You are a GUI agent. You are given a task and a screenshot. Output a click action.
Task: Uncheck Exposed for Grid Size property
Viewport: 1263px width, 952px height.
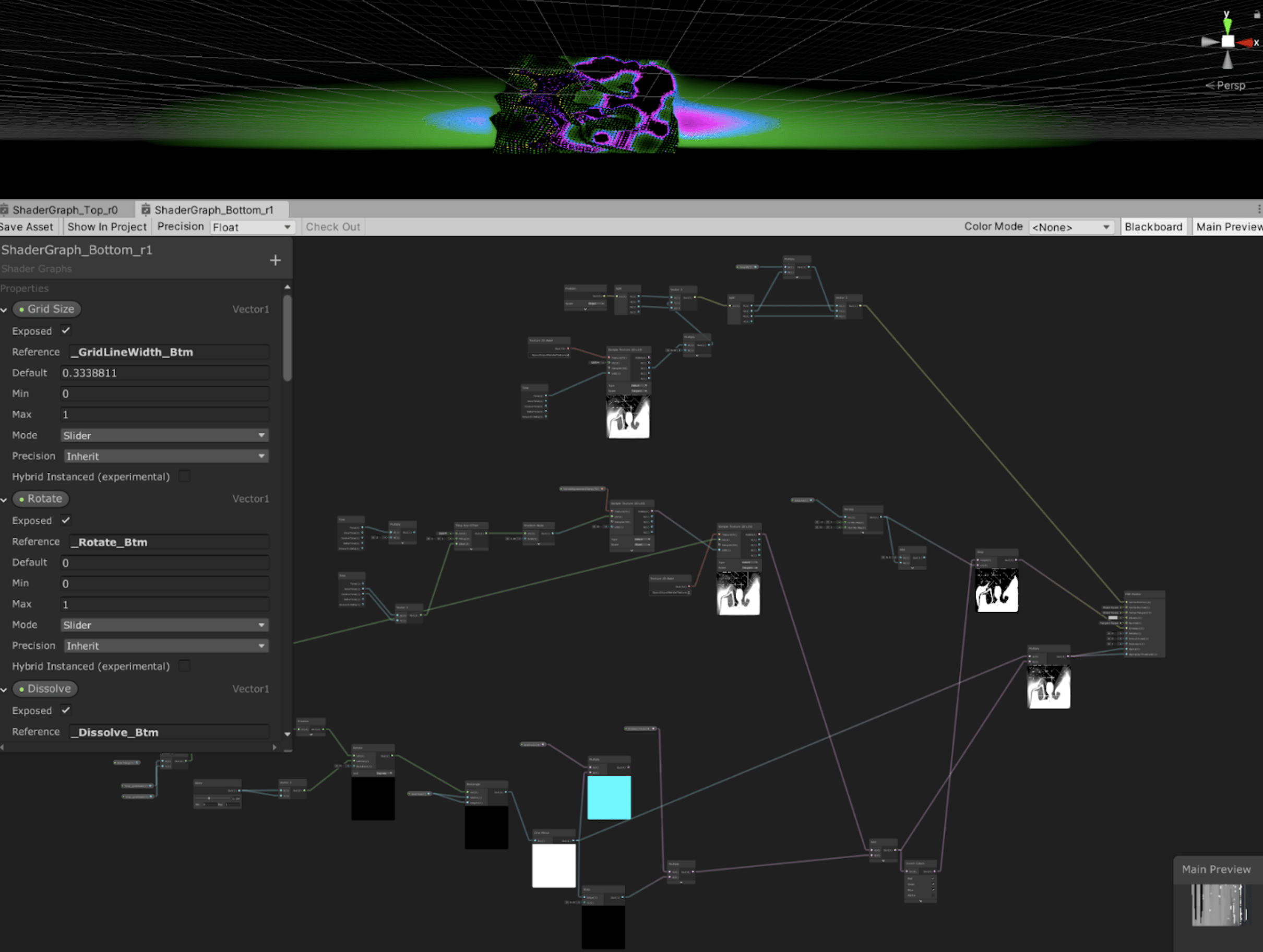(x=66, y=331)
